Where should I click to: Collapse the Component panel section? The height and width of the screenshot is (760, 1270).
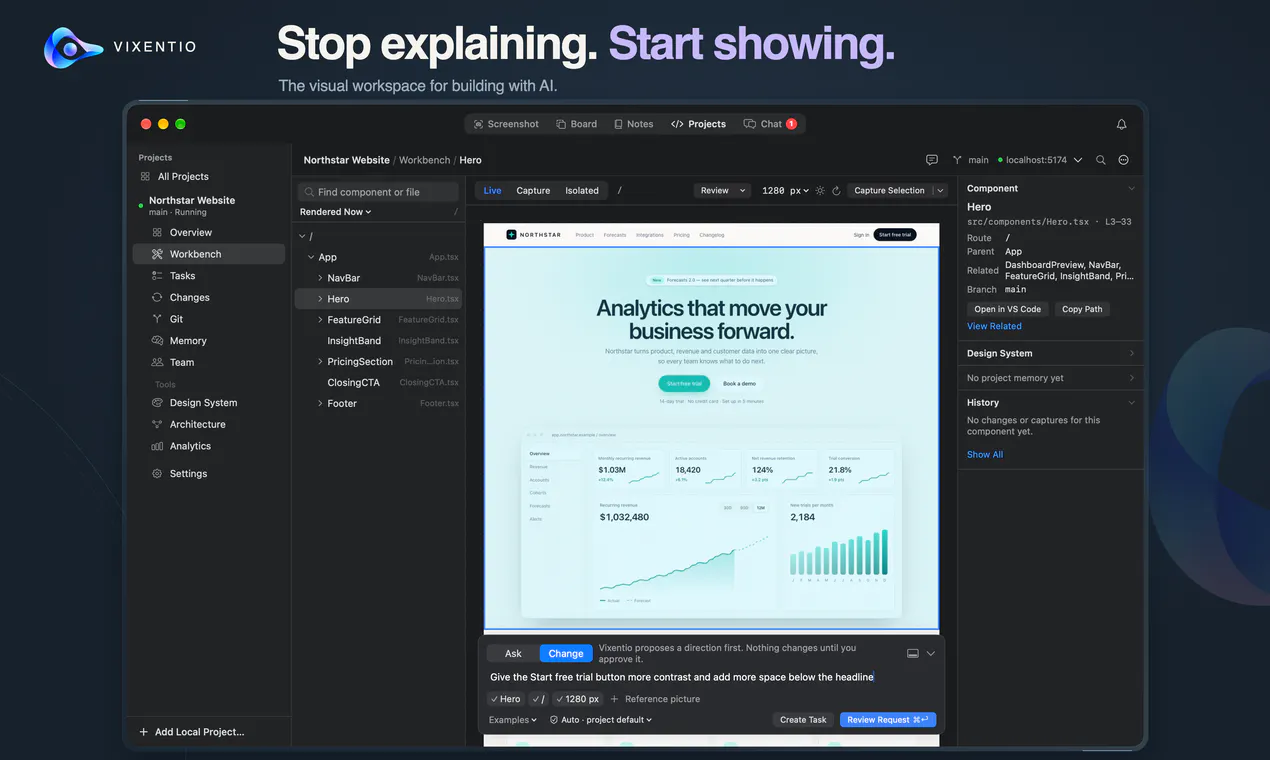pos(1132,188)
